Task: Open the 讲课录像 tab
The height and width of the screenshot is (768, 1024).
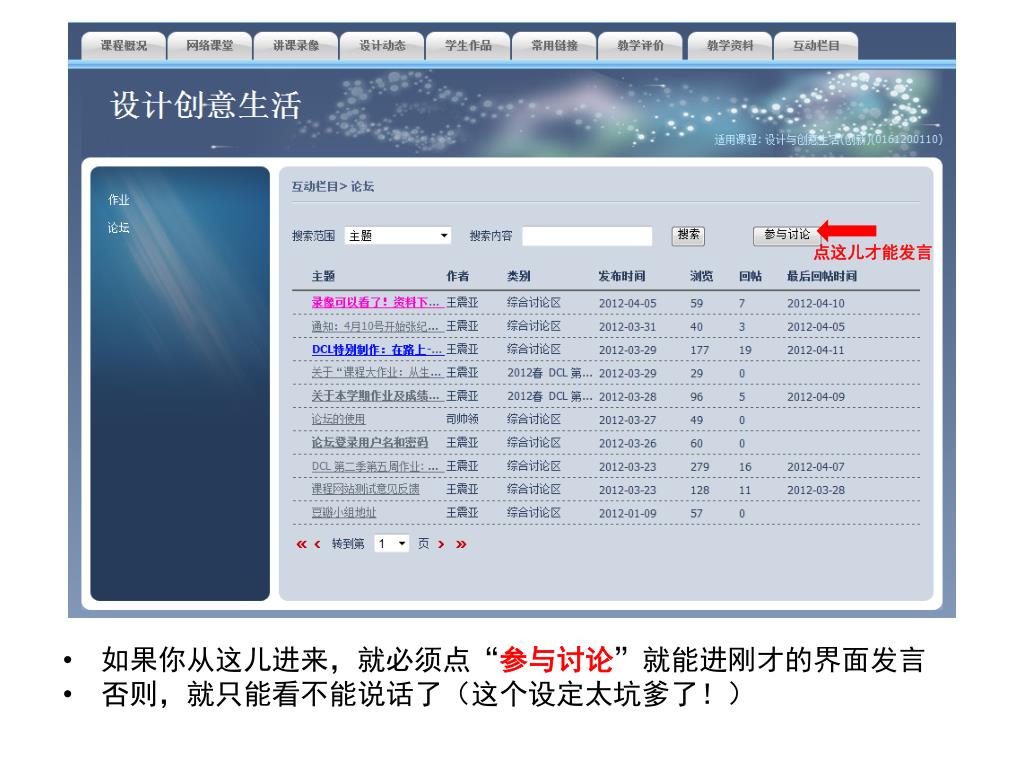Action: pos(296,46)
